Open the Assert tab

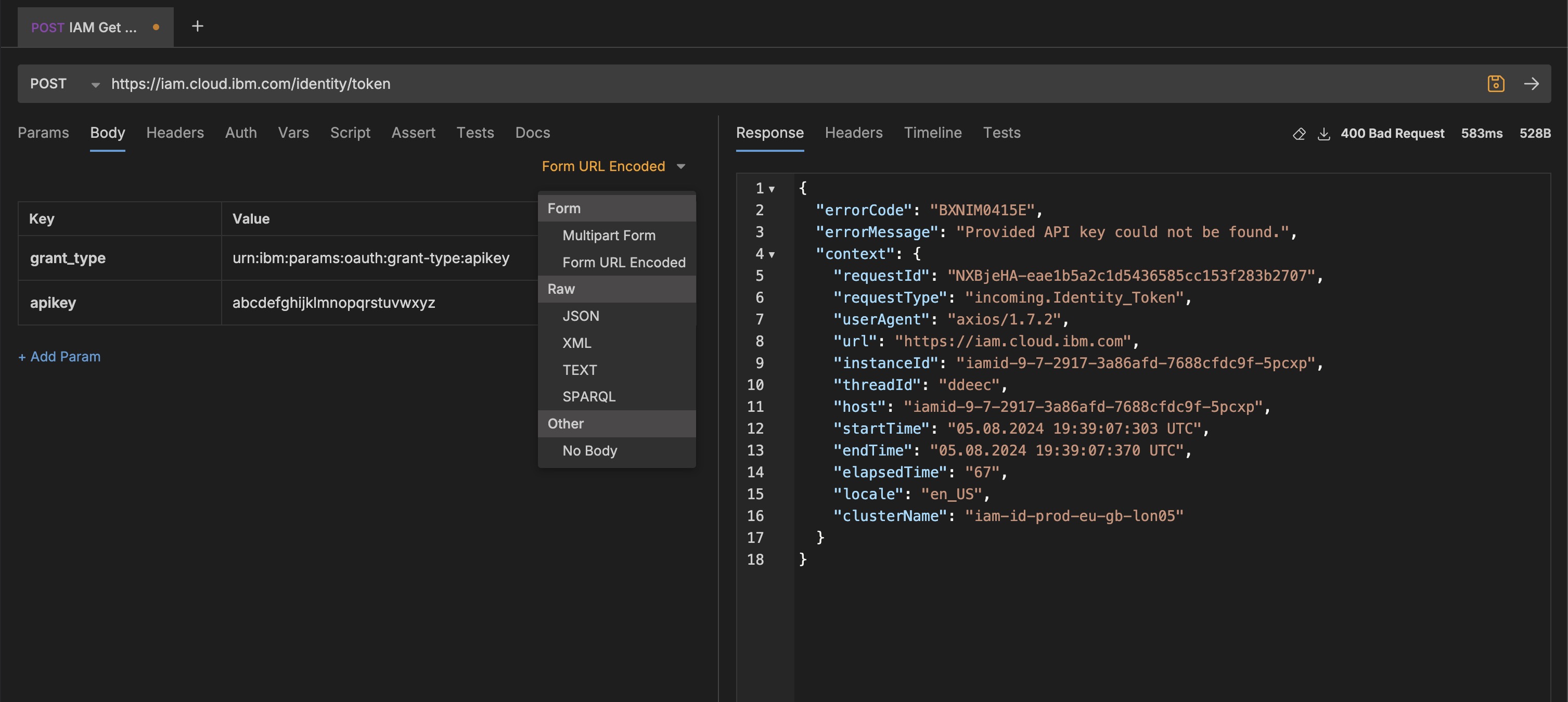[413, 133]
